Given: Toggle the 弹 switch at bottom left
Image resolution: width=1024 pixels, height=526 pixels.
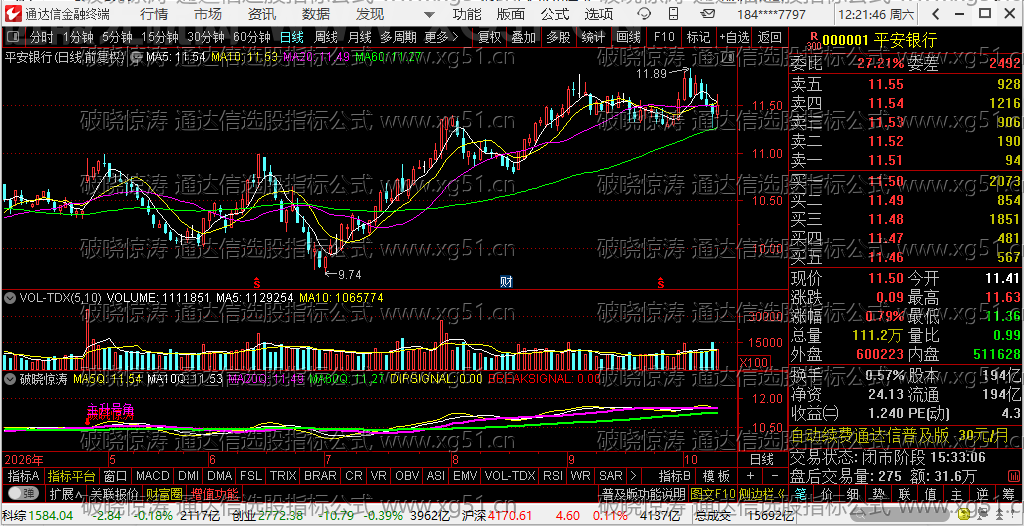Looking at the screenshot, I should 22,493.
